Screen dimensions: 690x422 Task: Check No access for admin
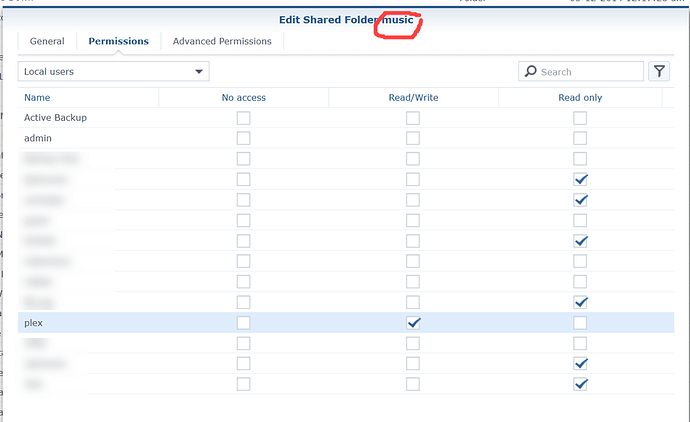(x=243, y=138)
